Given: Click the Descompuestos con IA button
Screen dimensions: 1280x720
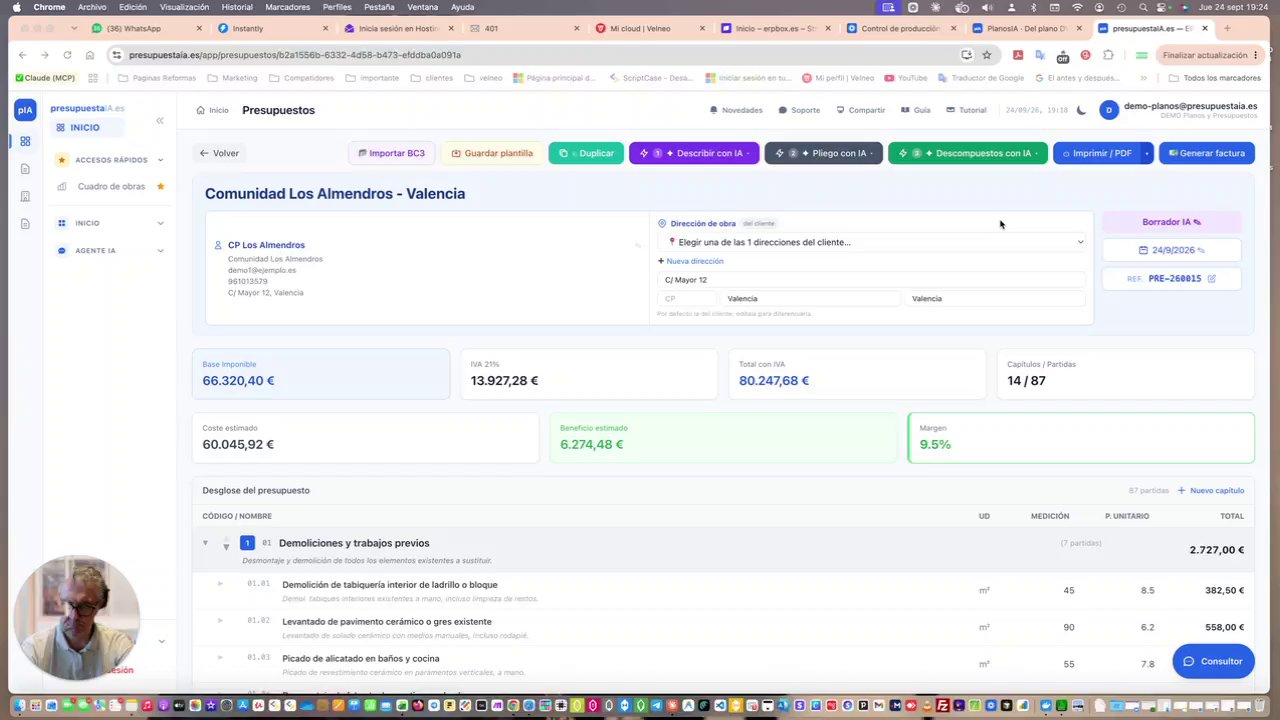Looking at the screenshot, I should pyautogui.click(x=967, y=153).
